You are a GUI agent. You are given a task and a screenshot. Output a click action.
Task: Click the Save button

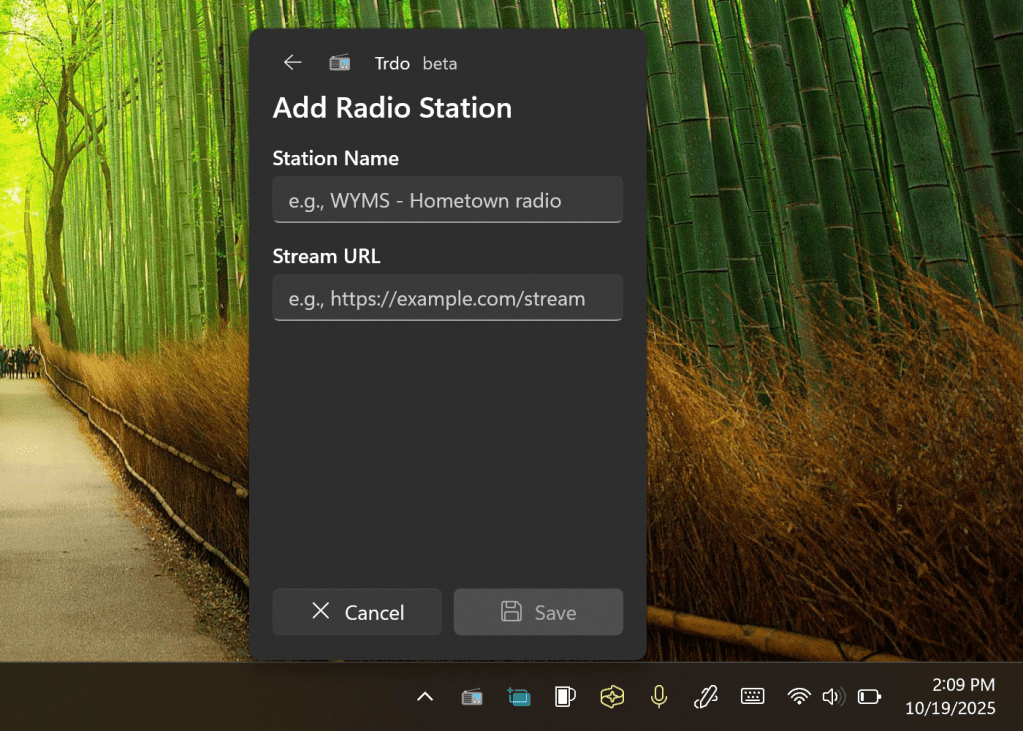538,612
